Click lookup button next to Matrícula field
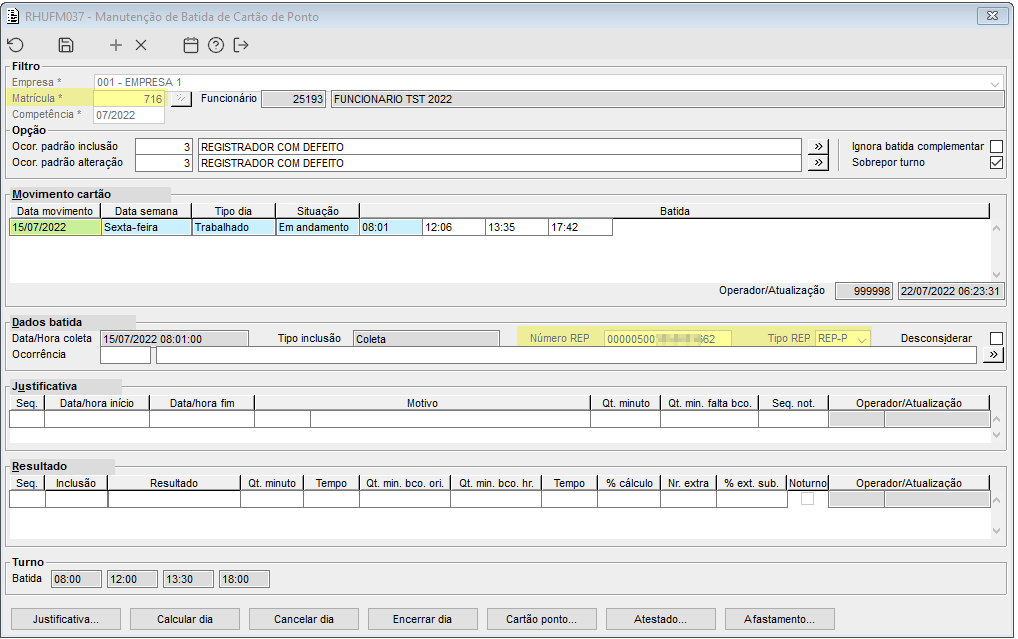1018x639 pixels. 180,99
